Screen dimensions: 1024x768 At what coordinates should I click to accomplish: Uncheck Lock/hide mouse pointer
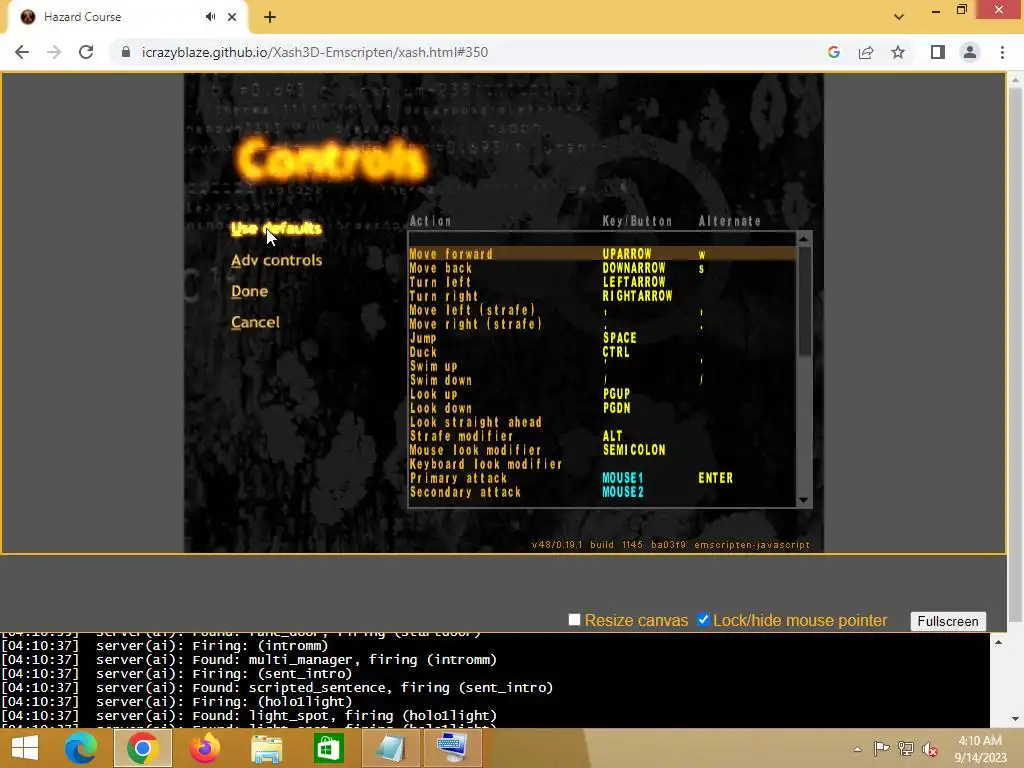click(703, 620)
